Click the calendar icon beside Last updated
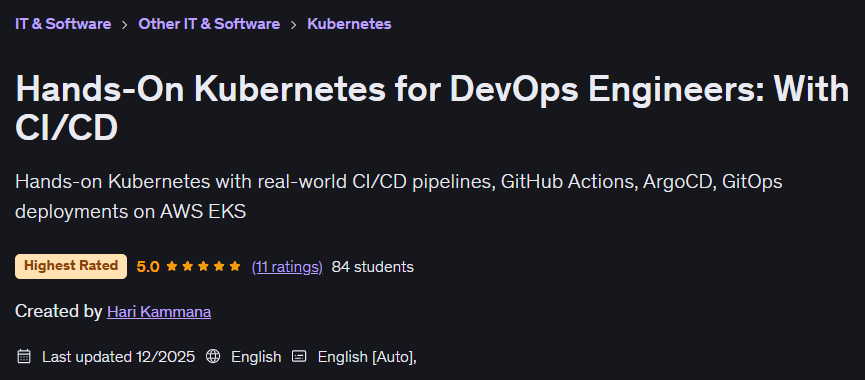 click(24, 356)
